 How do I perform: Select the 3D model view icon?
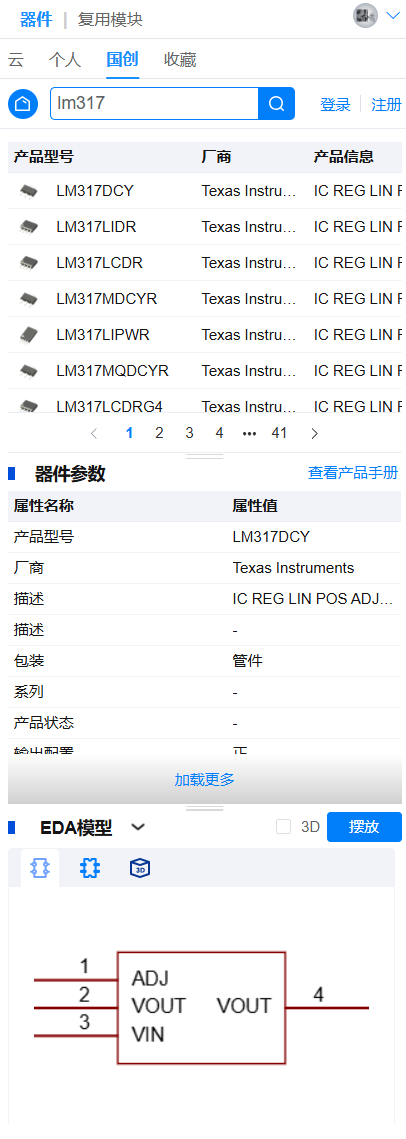[139, 868]
